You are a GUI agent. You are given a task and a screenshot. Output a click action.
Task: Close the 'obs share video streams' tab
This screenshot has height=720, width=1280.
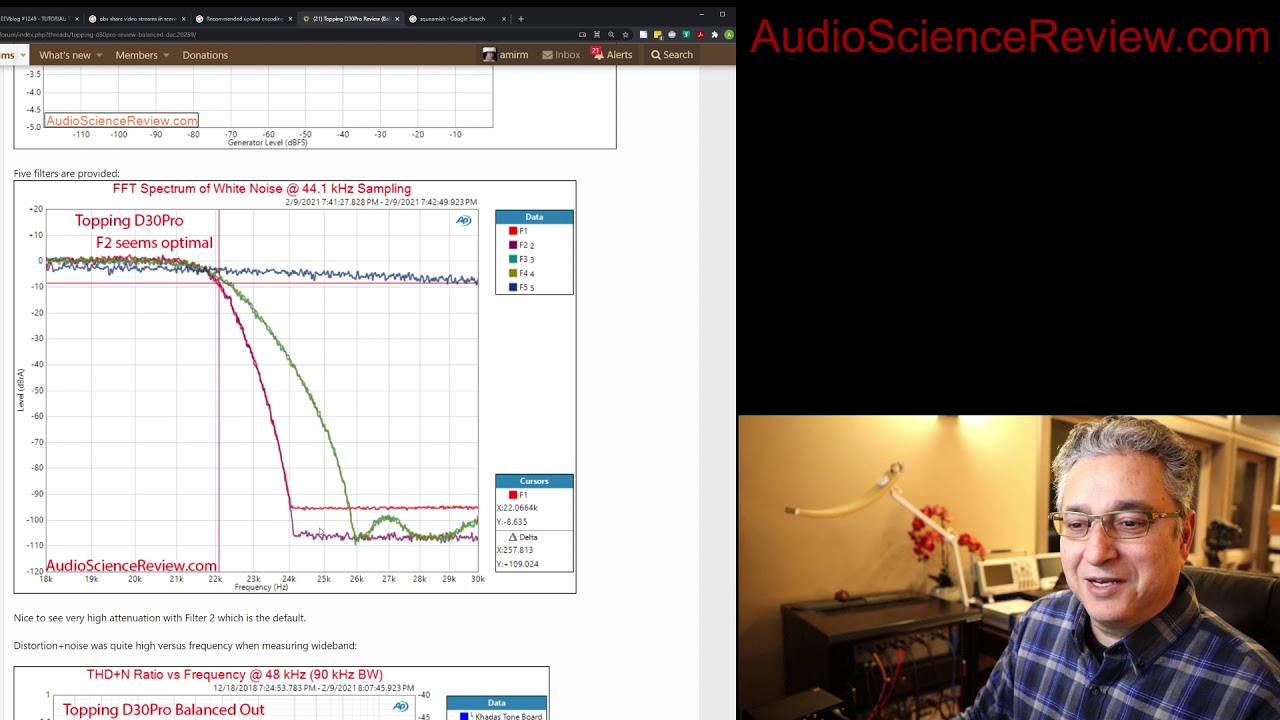click(184, 18)
